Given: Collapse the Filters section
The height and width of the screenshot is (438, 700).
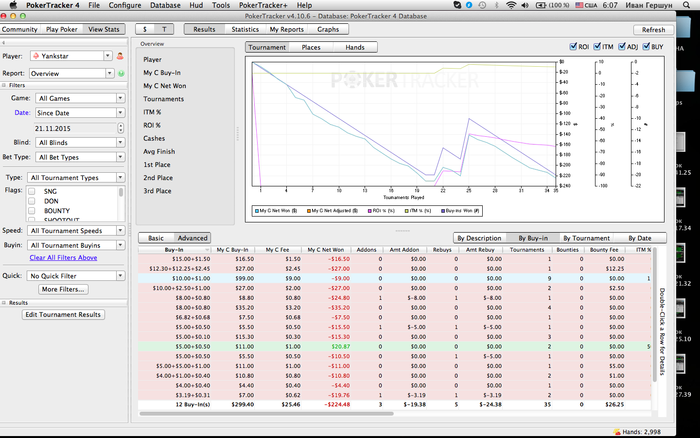Looking at the screenshot, I should [x=4, y=85].
